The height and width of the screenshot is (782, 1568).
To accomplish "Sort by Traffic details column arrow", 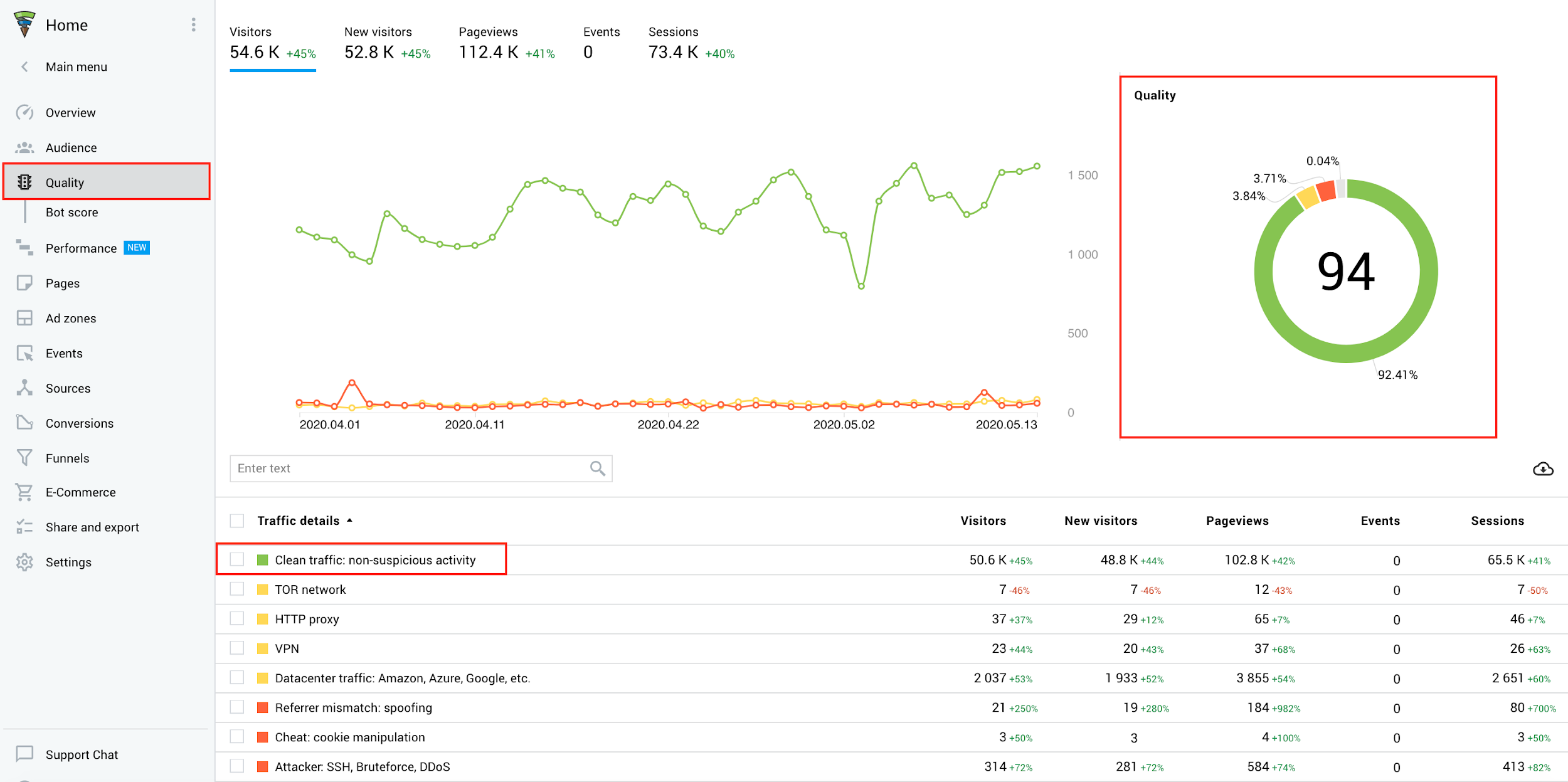I will pyautogui.click(x=350, y=520).
